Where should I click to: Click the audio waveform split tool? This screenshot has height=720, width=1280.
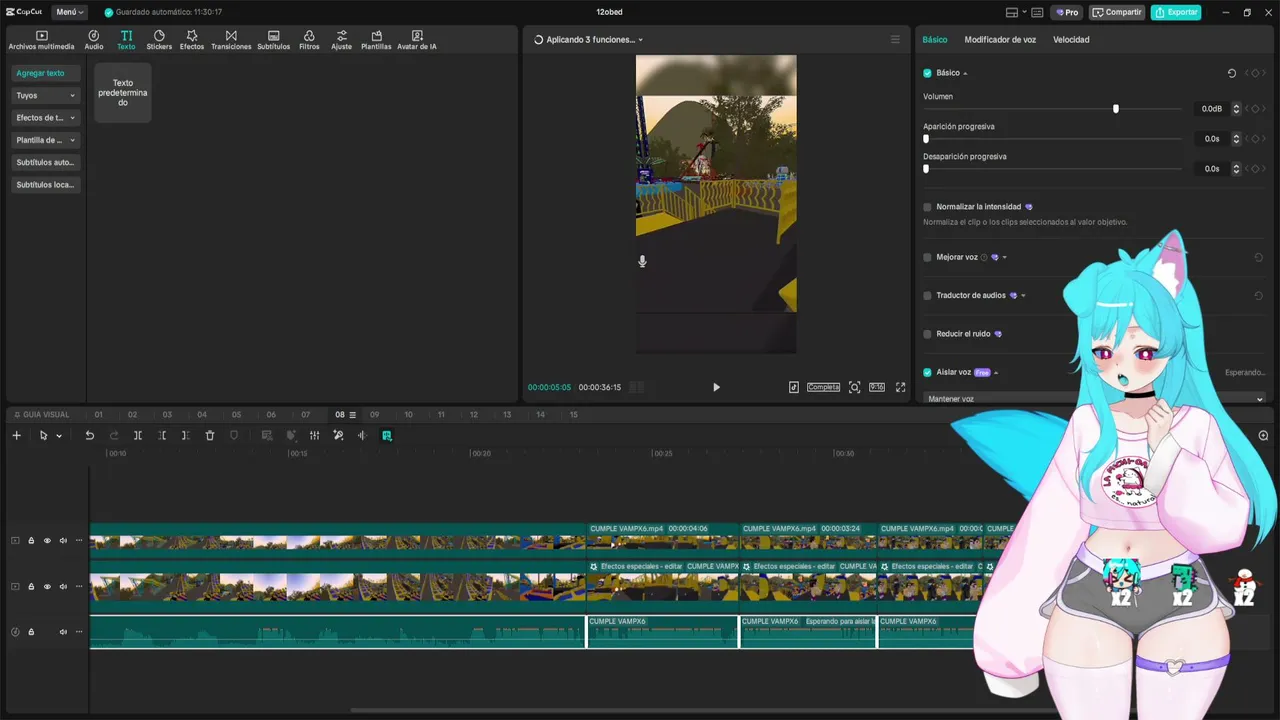[362, 435]
